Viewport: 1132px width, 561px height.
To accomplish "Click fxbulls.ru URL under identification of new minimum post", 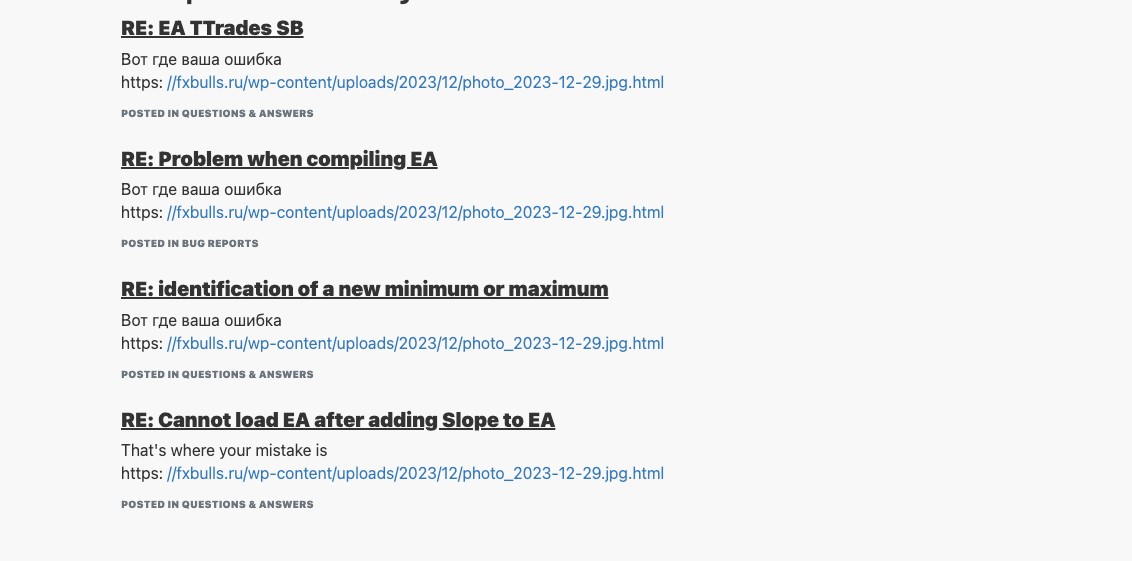I will [415, 344].
